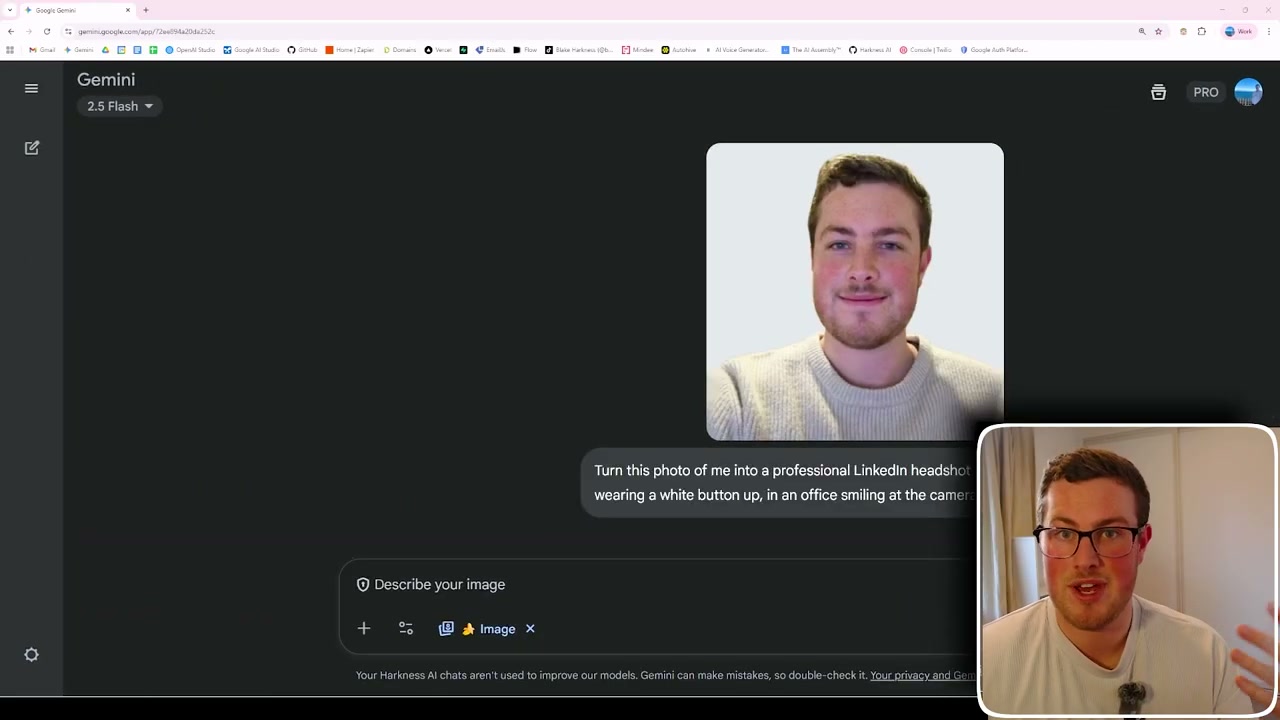The image size is (1280, 720).
Task: Open the GitHub bookmark
Action: 302,50
